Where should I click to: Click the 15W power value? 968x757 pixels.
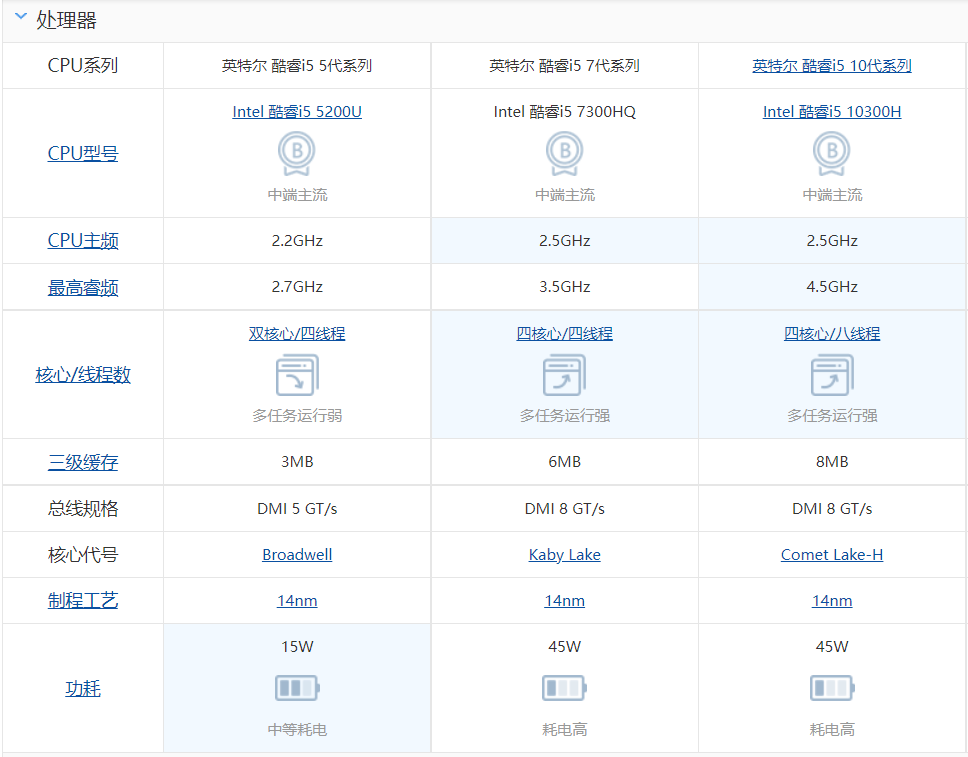point(297,646)
